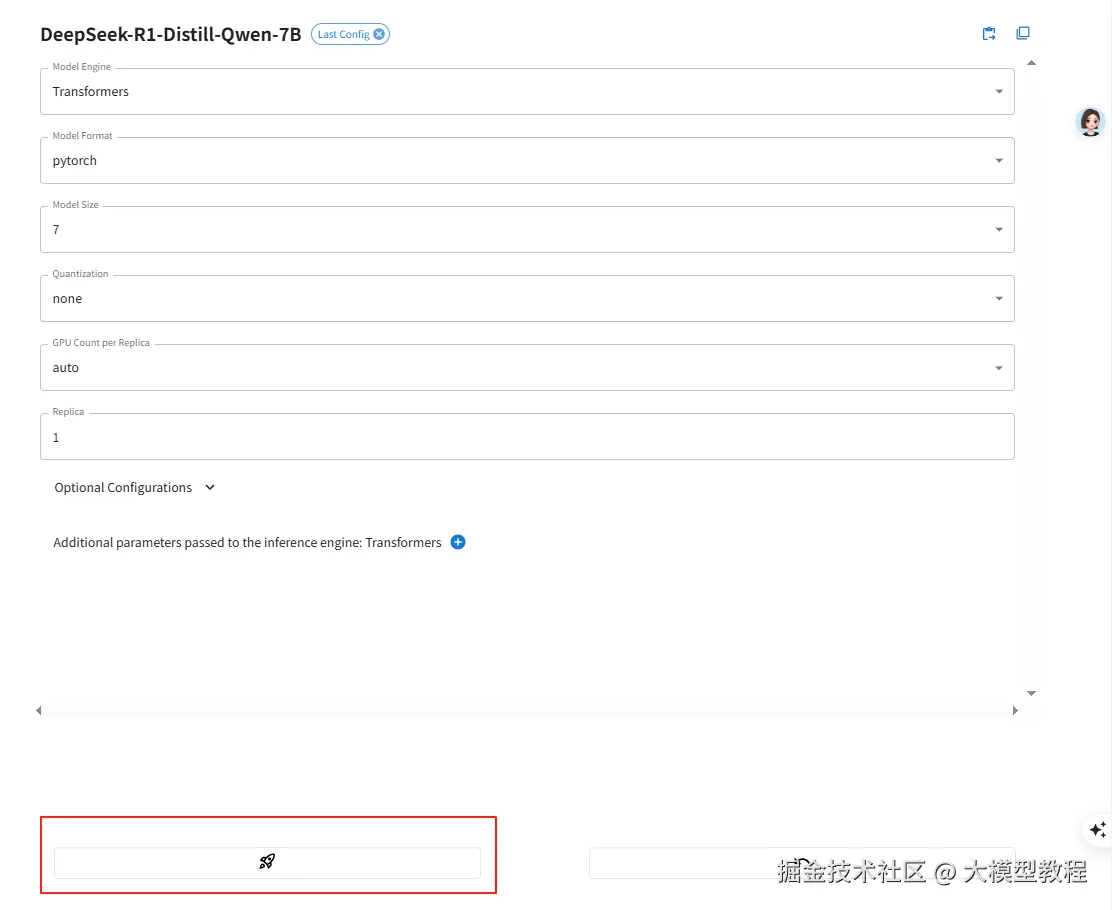Launch the model with the rocket button
This screenshot has height=910, width=1112.
(x=267, y=862)
